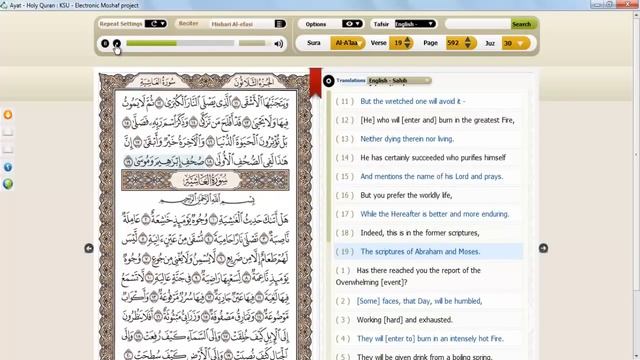Viewport: 640px width, 360px height.
Task: Select verse 18 'Indeed, this is in the former scriptures'
Action: pyautogui.click(x=428, y=233)
